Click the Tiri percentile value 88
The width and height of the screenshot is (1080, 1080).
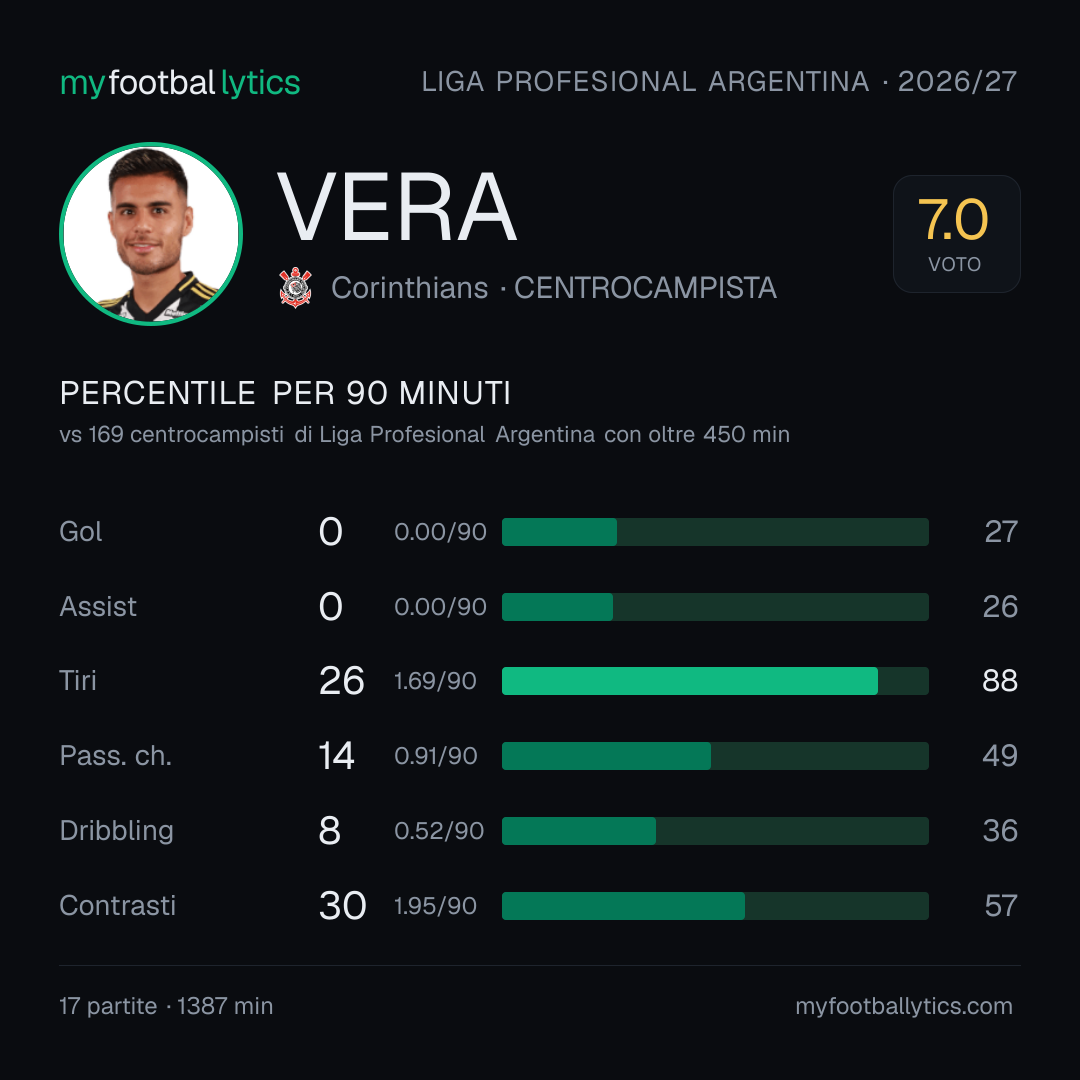coord(1000,681)
